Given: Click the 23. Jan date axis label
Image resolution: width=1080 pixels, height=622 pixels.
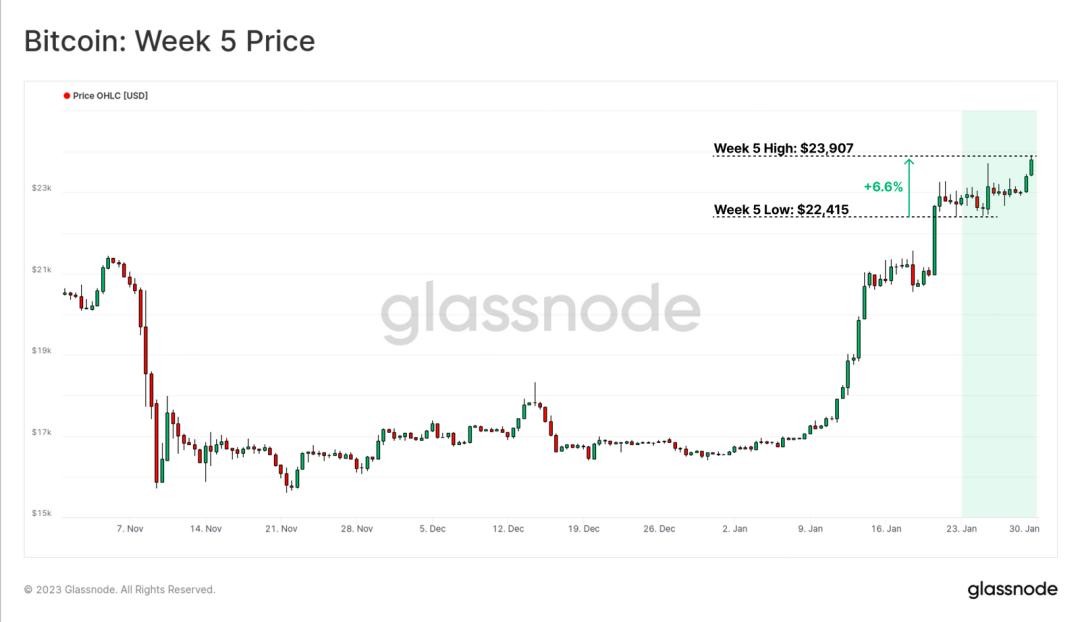Looking at the screenshot, I should pos(961,528).
